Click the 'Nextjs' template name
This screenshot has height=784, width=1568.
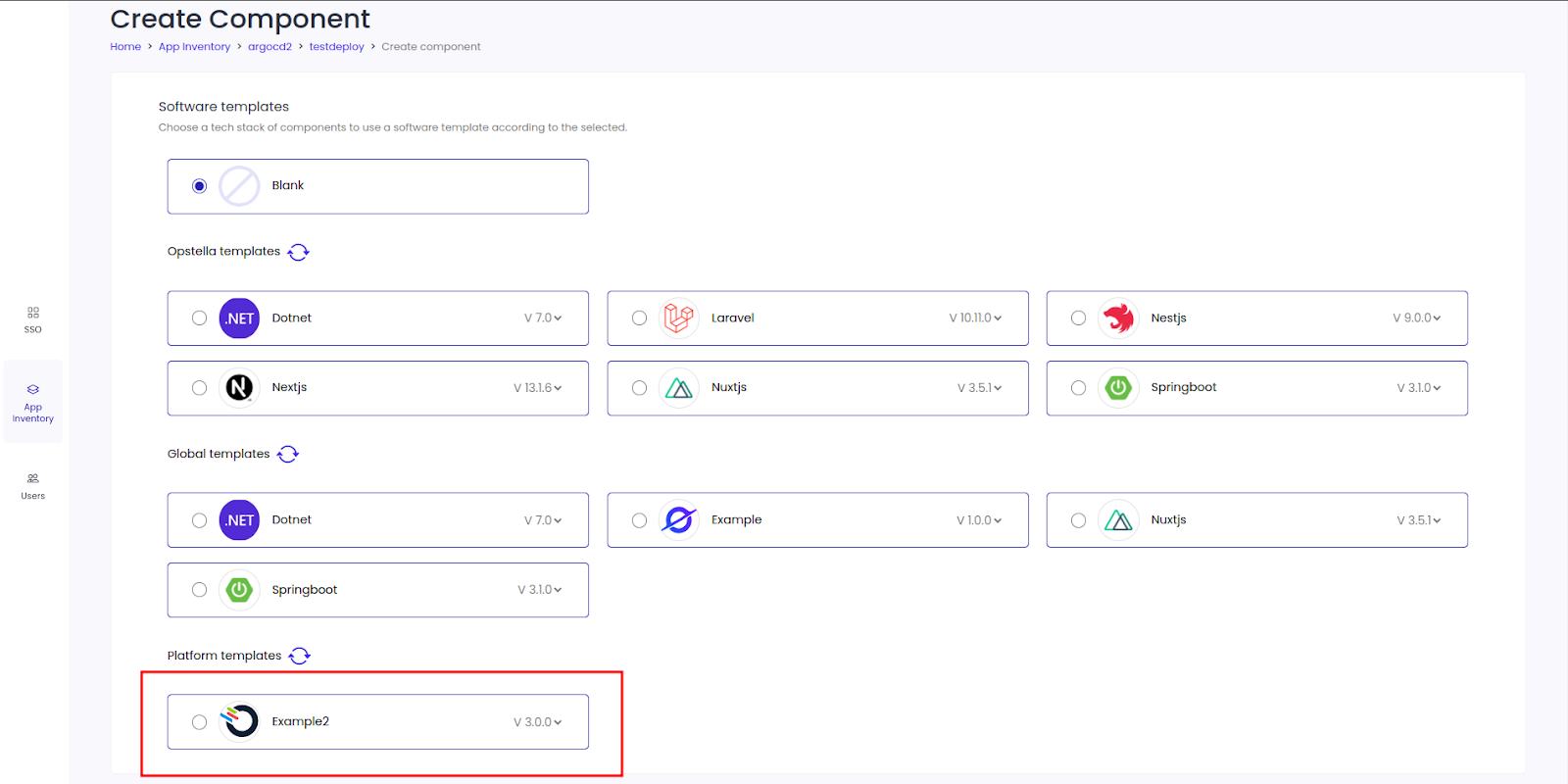289,388
